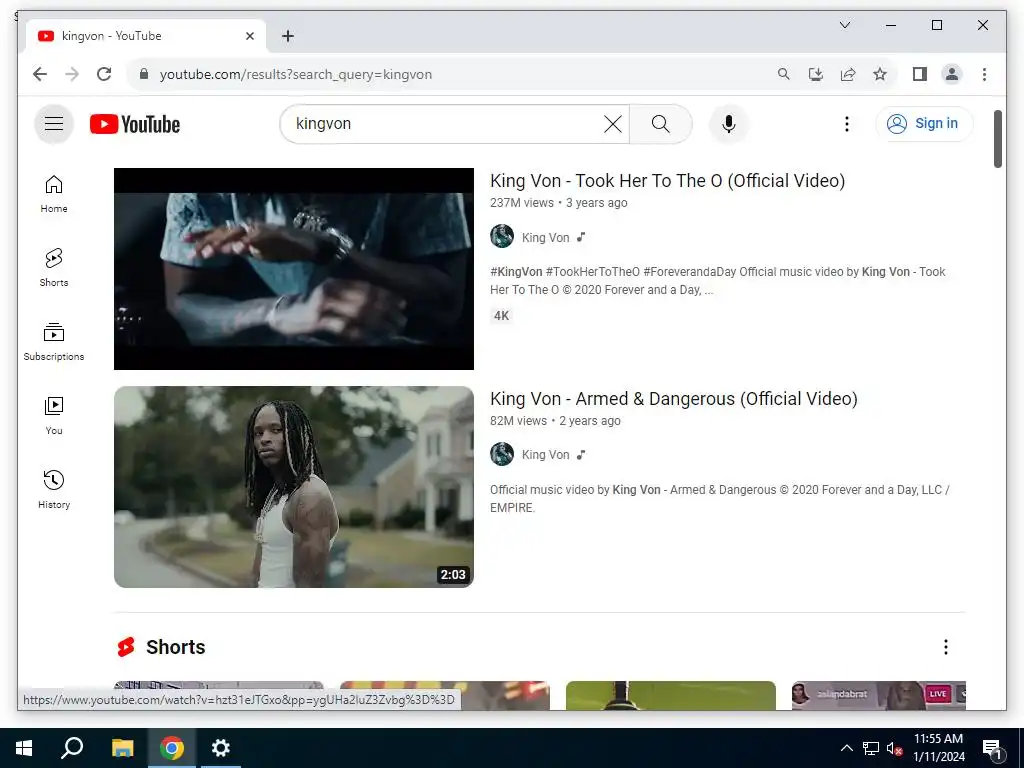The height and width of the screenshot is (768, 1024).
Task: Click the YouTube search magnifier button
Action: click(660, 124)
